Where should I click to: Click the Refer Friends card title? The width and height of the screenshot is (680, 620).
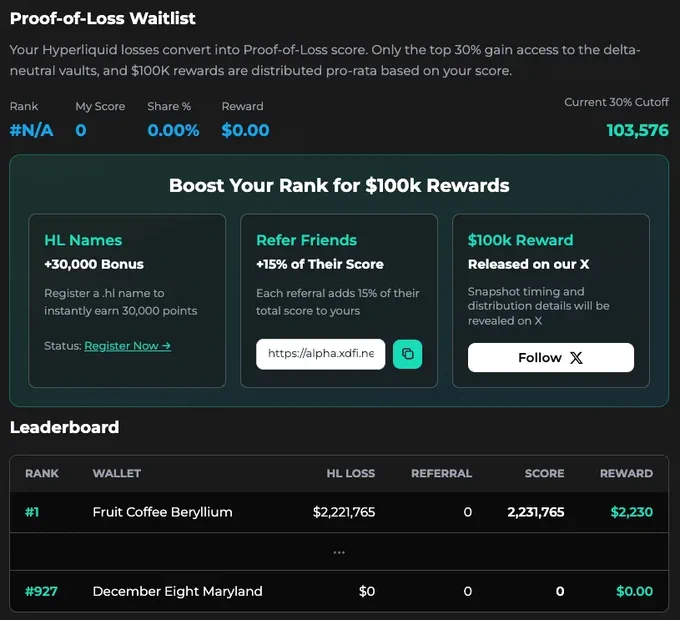pos(307,240)
